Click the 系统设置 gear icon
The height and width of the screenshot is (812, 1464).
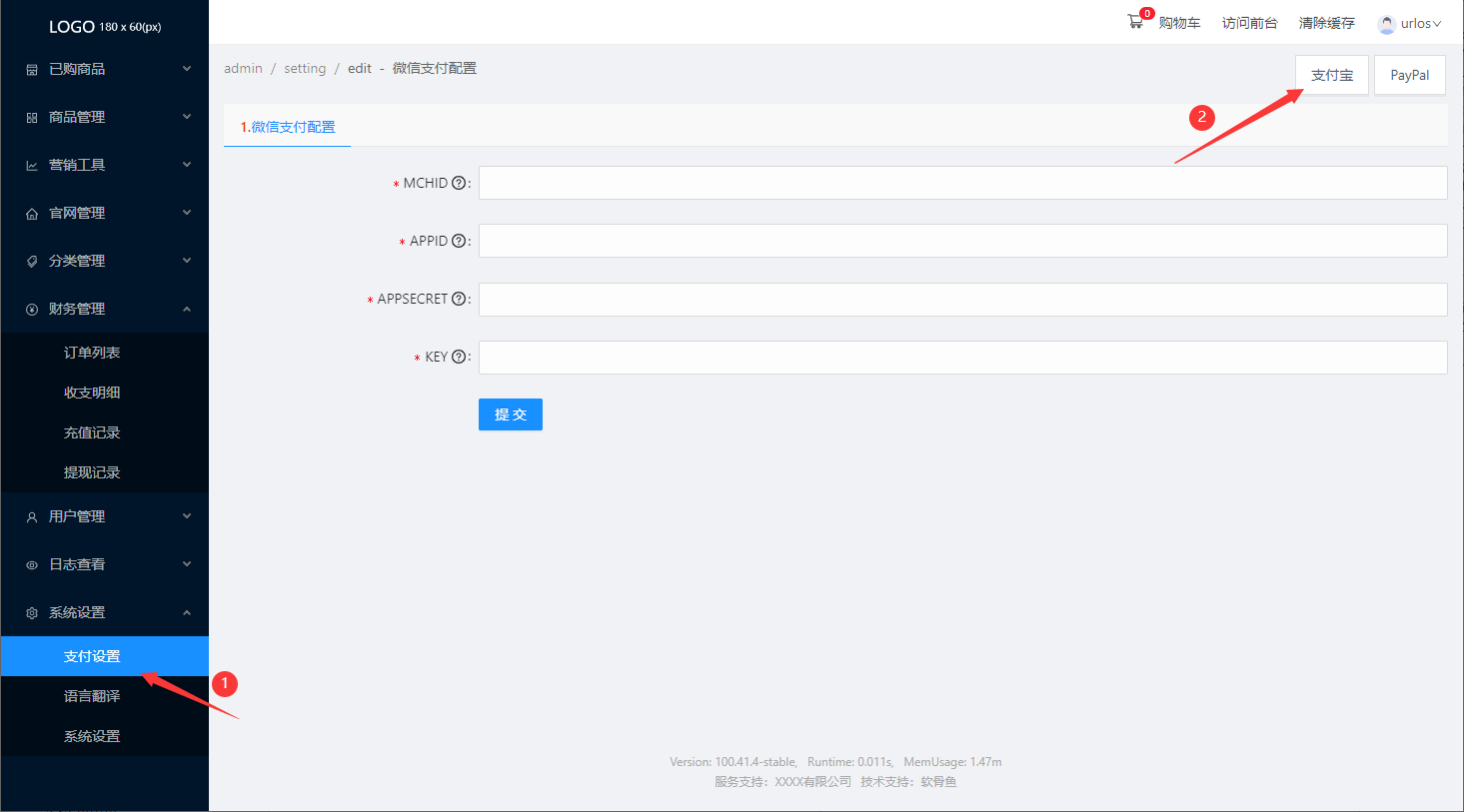pos(32,613)
